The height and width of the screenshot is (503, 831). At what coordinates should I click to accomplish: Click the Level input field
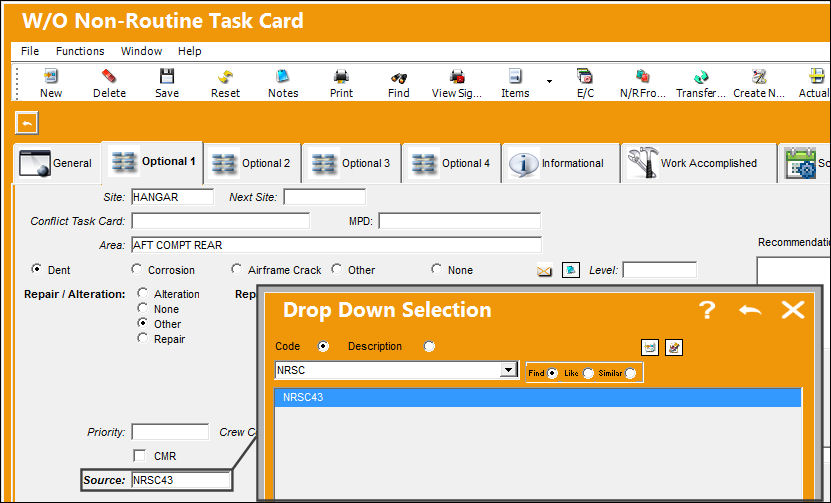click(659, 270)
